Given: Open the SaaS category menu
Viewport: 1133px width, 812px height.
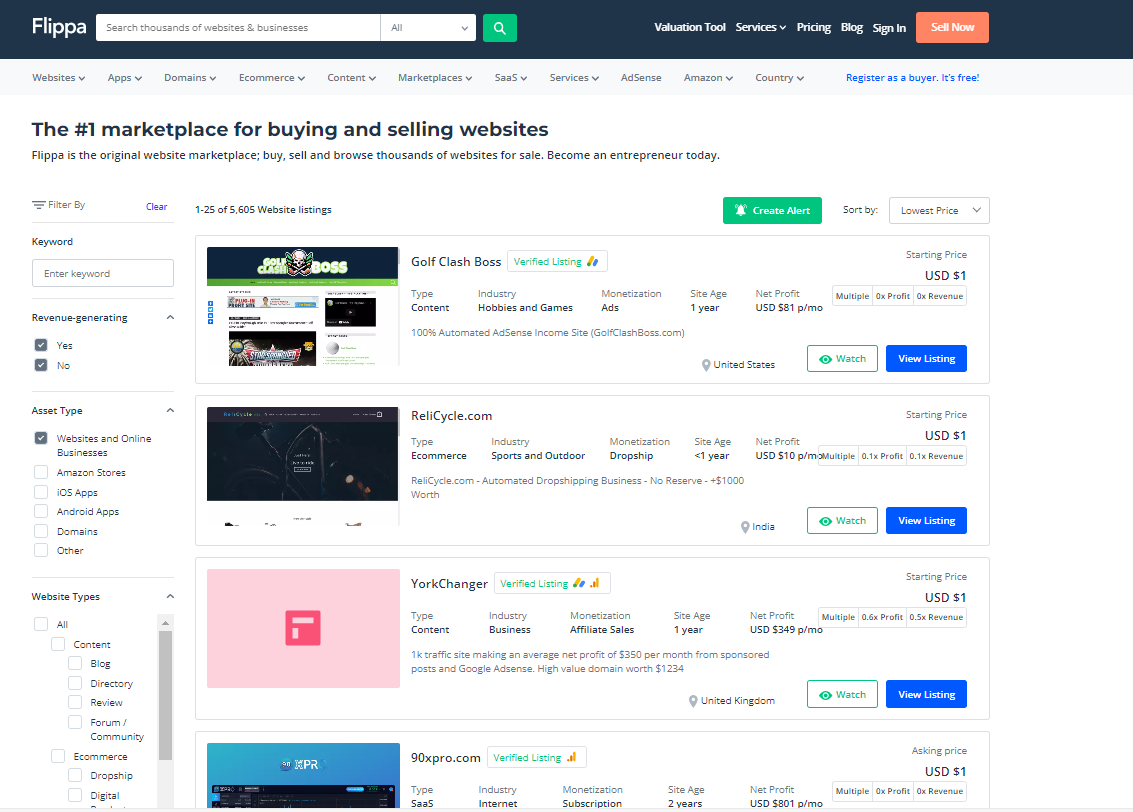Looking at the screenshot, I should [511, 77].
